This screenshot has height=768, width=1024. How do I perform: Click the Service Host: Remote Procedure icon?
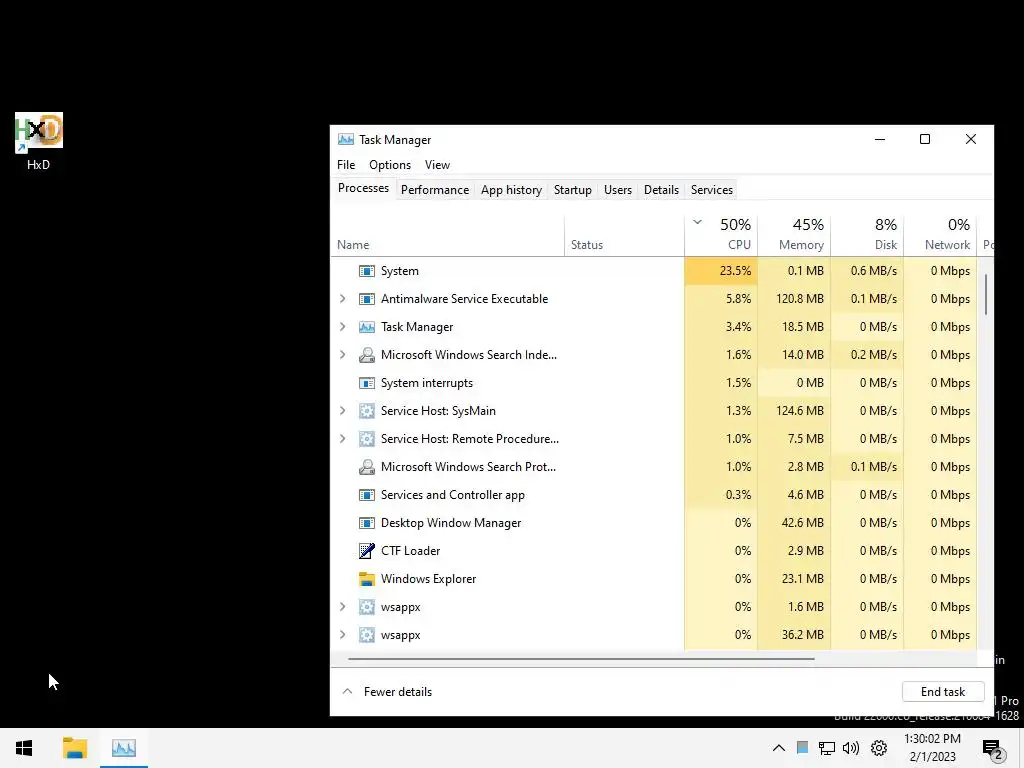tap(367, 439)
